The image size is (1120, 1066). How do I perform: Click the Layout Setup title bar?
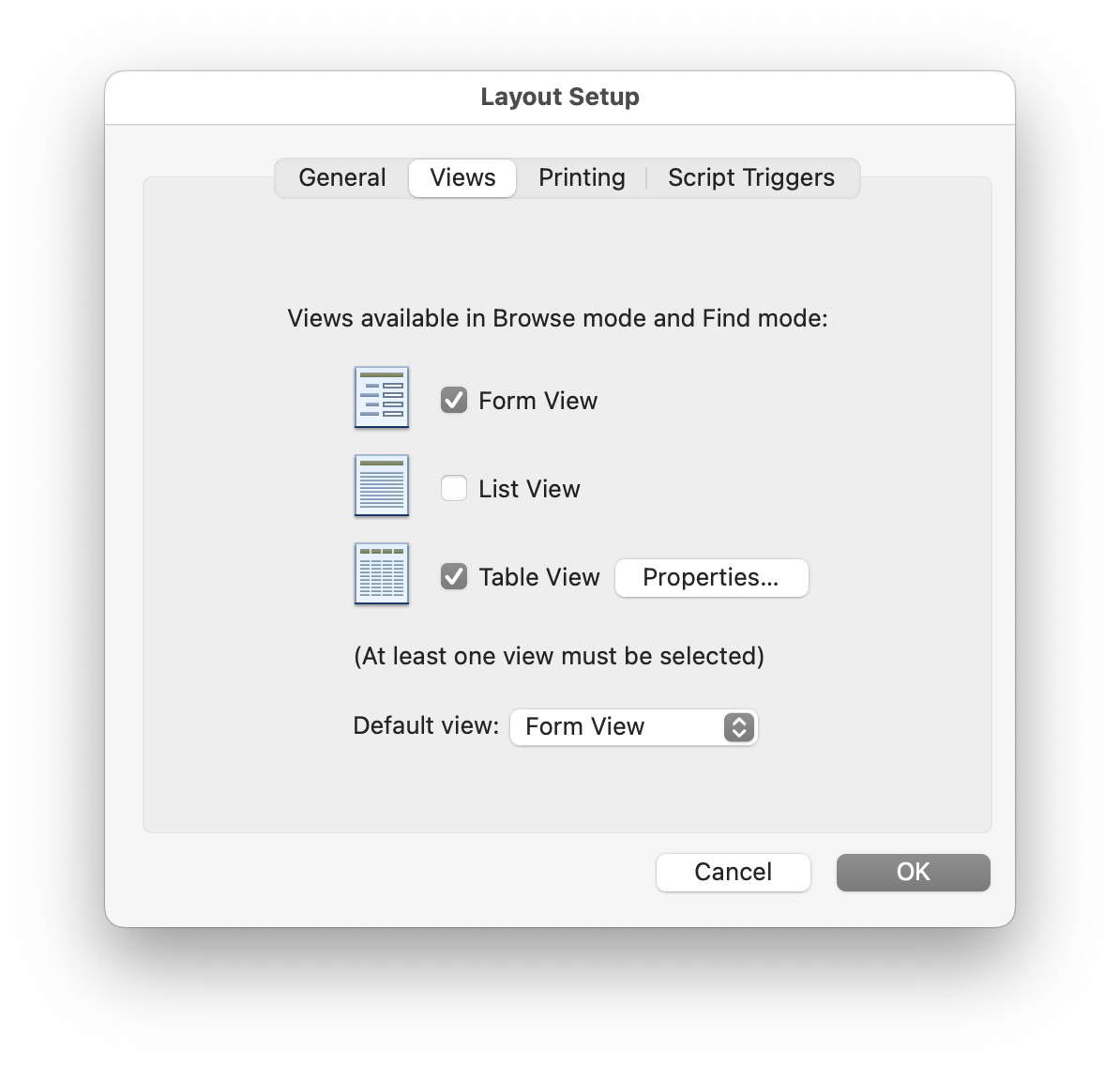560,98
